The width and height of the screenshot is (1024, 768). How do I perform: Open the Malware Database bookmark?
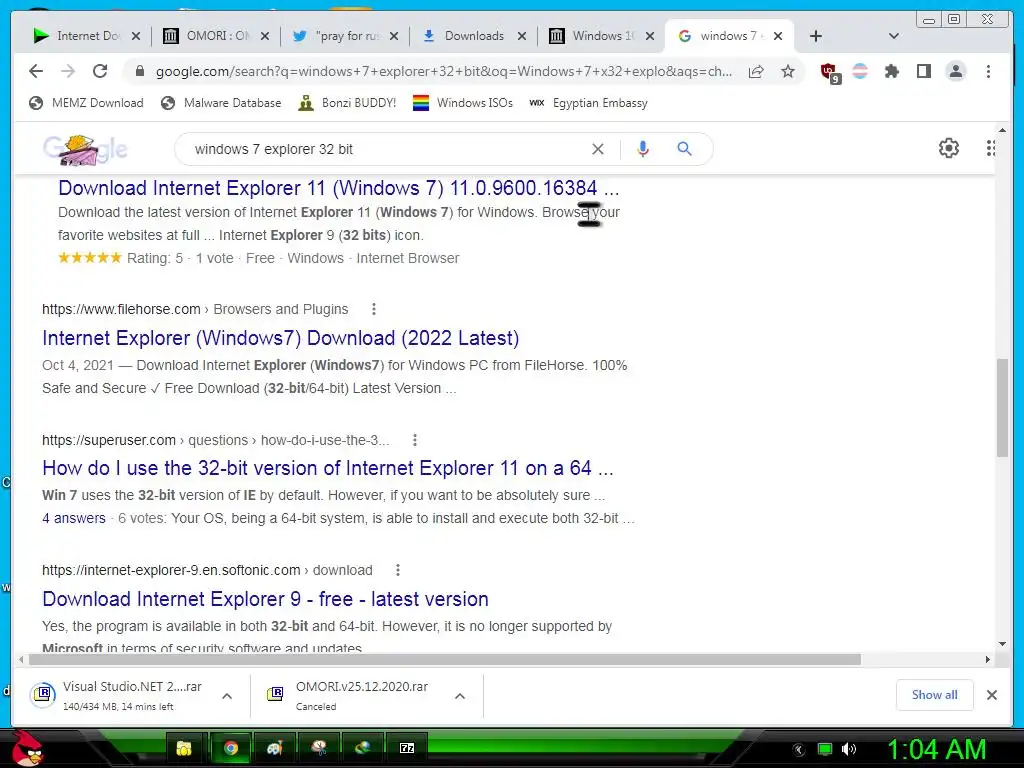(221, 103)
